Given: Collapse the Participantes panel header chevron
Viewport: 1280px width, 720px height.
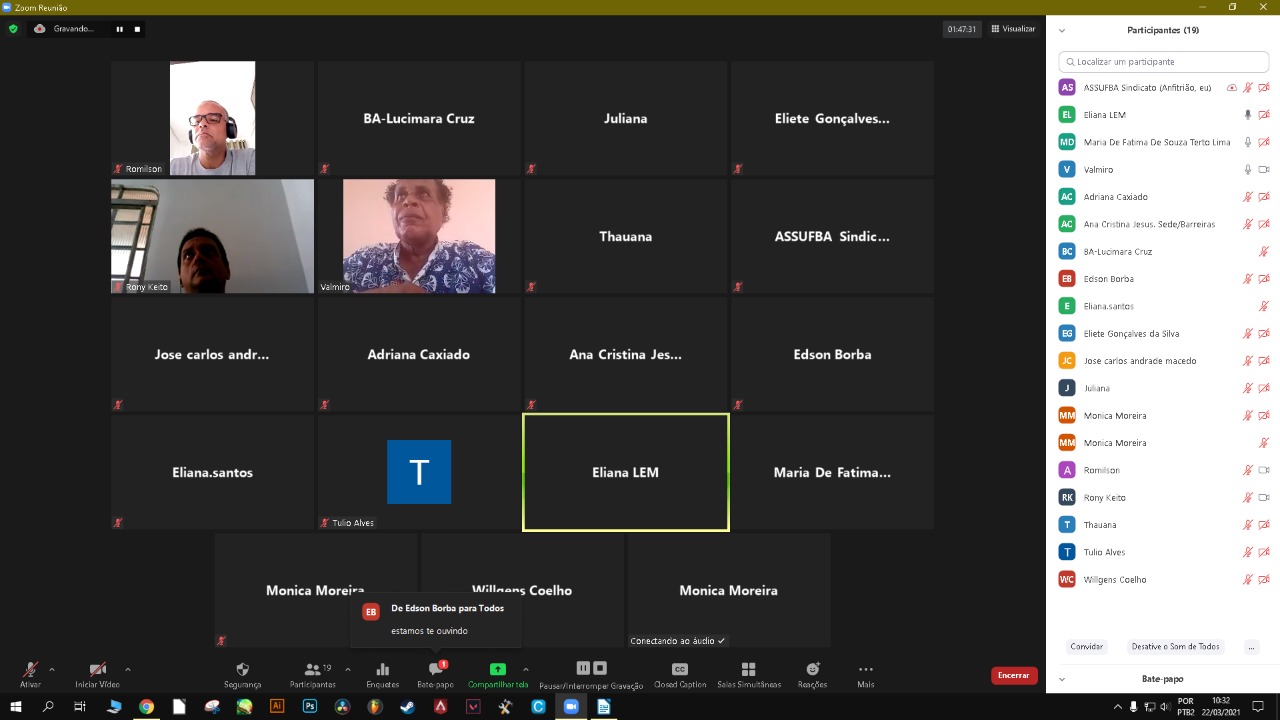Looking at the screenshot, I should pyautogui.click(x=1061, y=31).
